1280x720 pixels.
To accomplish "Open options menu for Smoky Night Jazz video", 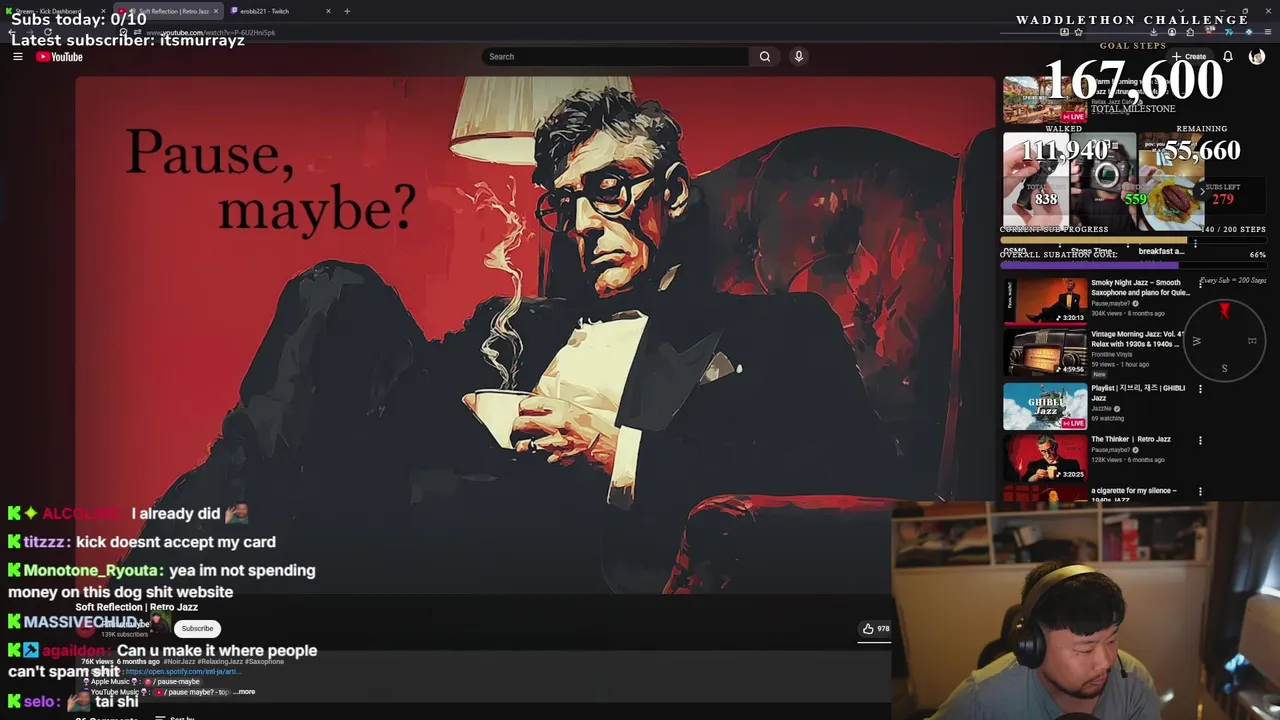I will point(1200,284).
